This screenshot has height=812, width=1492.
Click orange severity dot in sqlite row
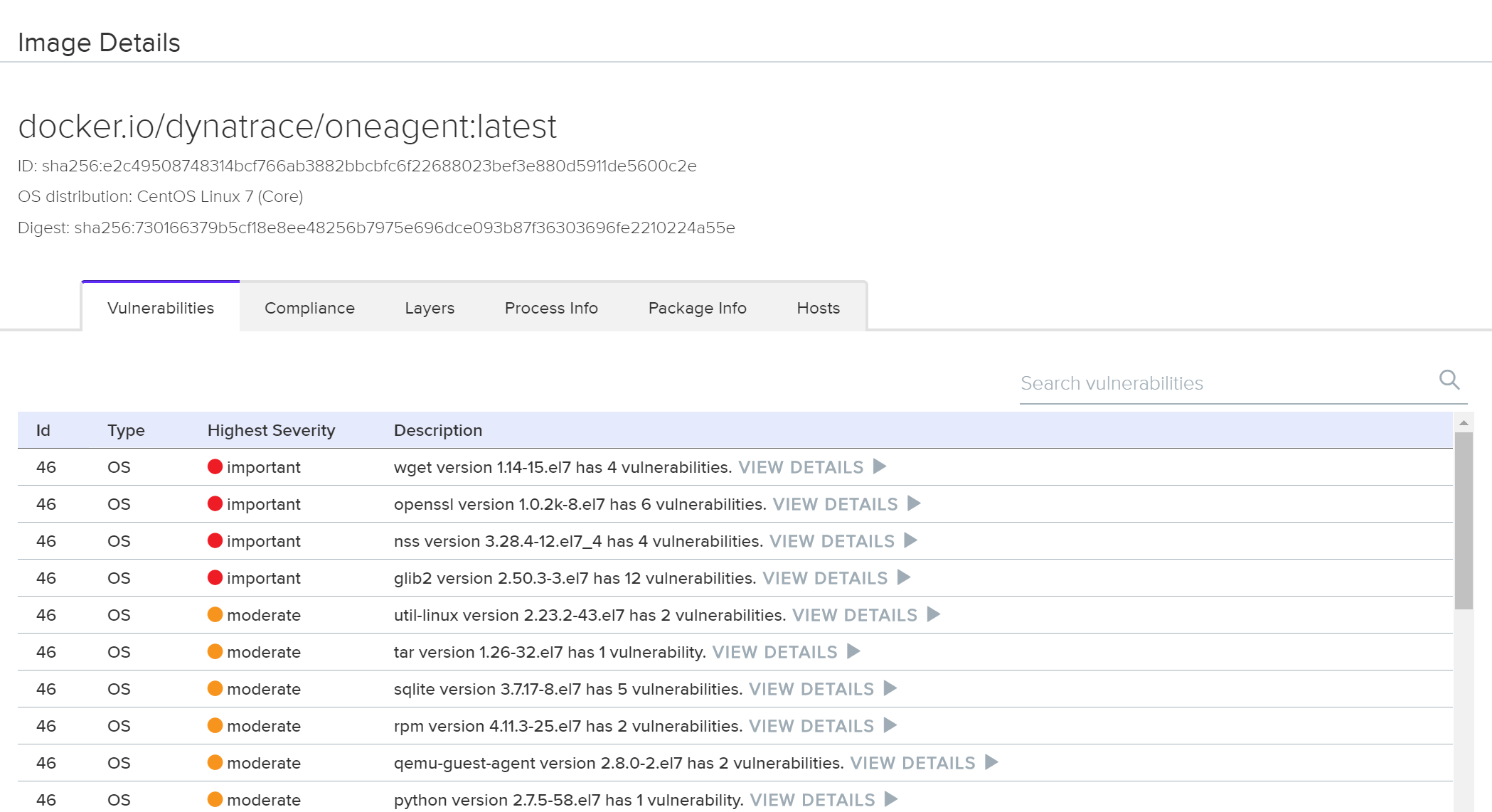(215, 688)
